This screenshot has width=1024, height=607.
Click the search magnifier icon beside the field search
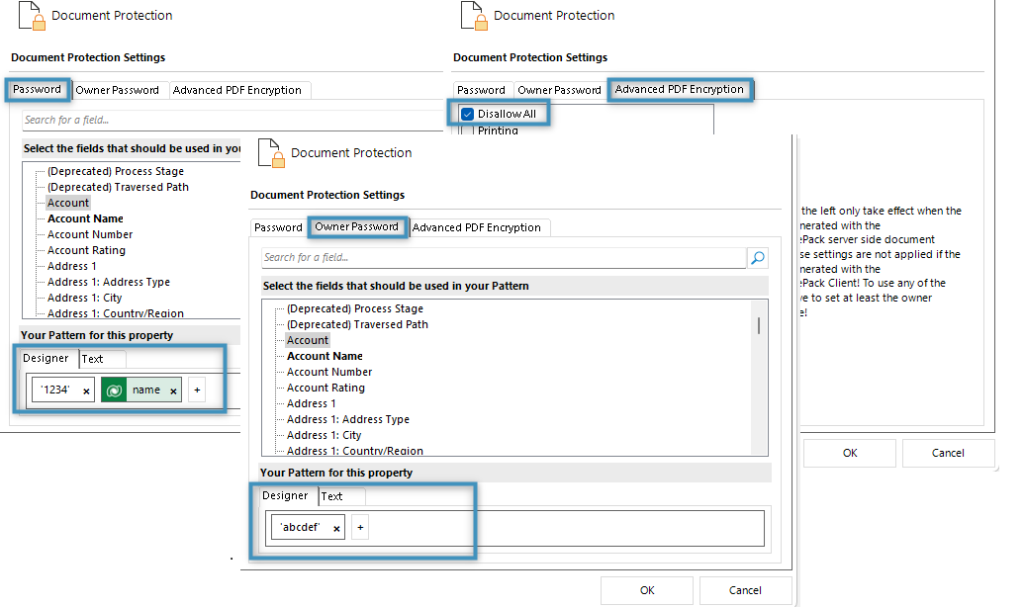click(758, 257)
